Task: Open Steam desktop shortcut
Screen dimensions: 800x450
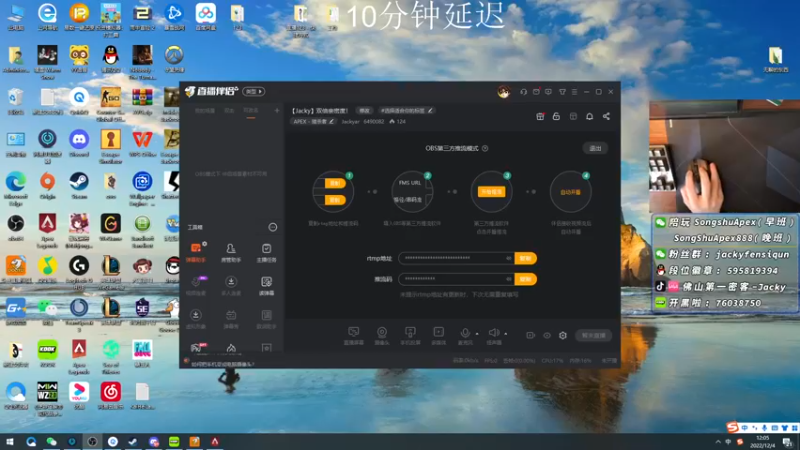Action: (x=79, y=185)
